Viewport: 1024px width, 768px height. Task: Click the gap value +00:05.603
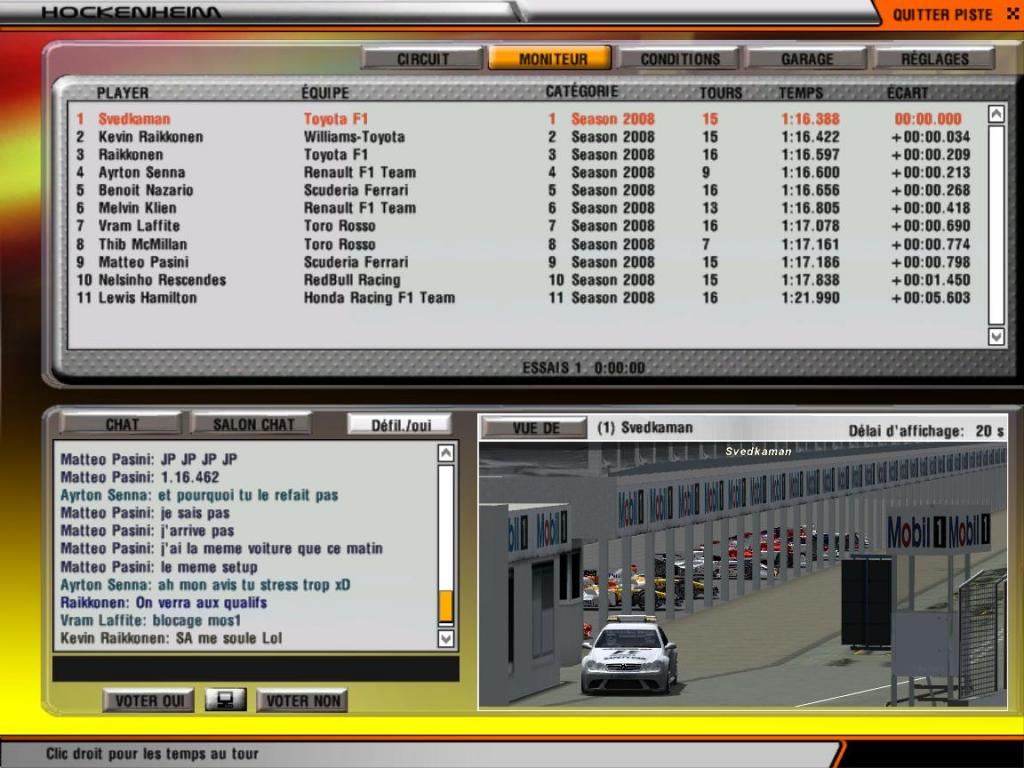(931, 298)
